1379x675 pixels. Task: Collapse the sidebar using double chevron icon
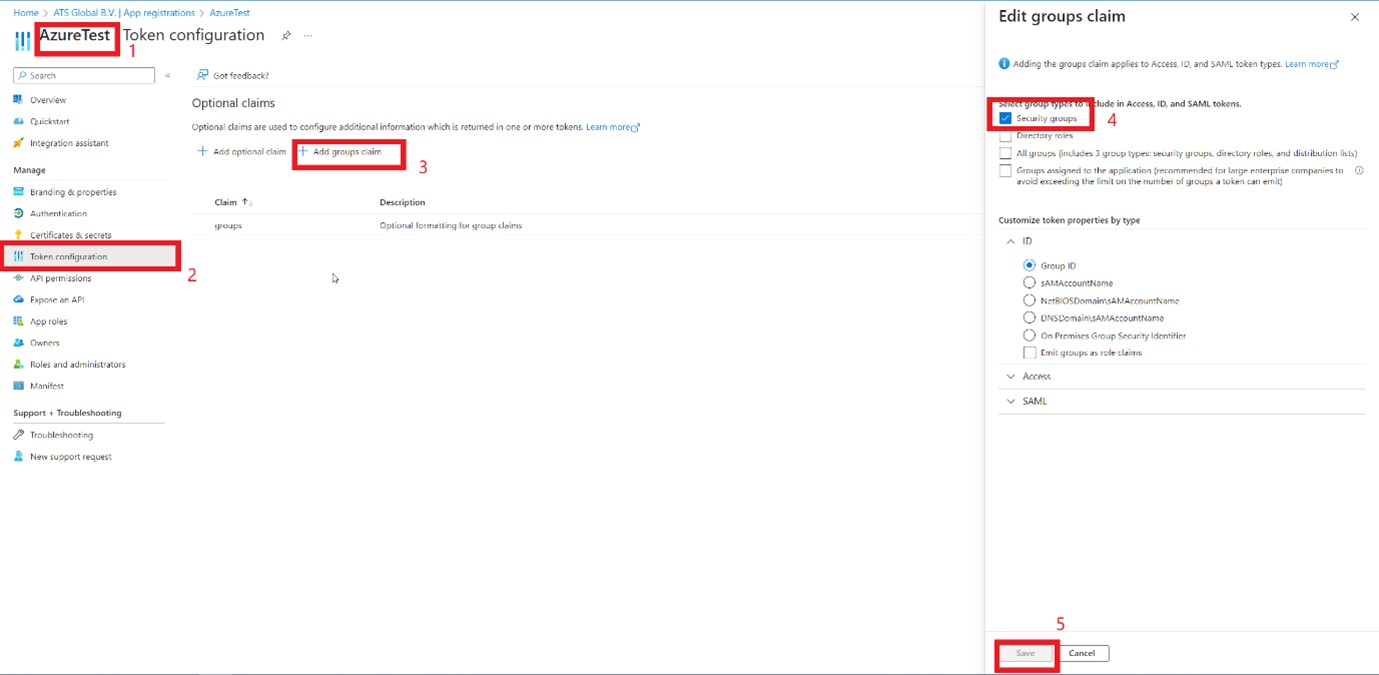tap(168, 76)
